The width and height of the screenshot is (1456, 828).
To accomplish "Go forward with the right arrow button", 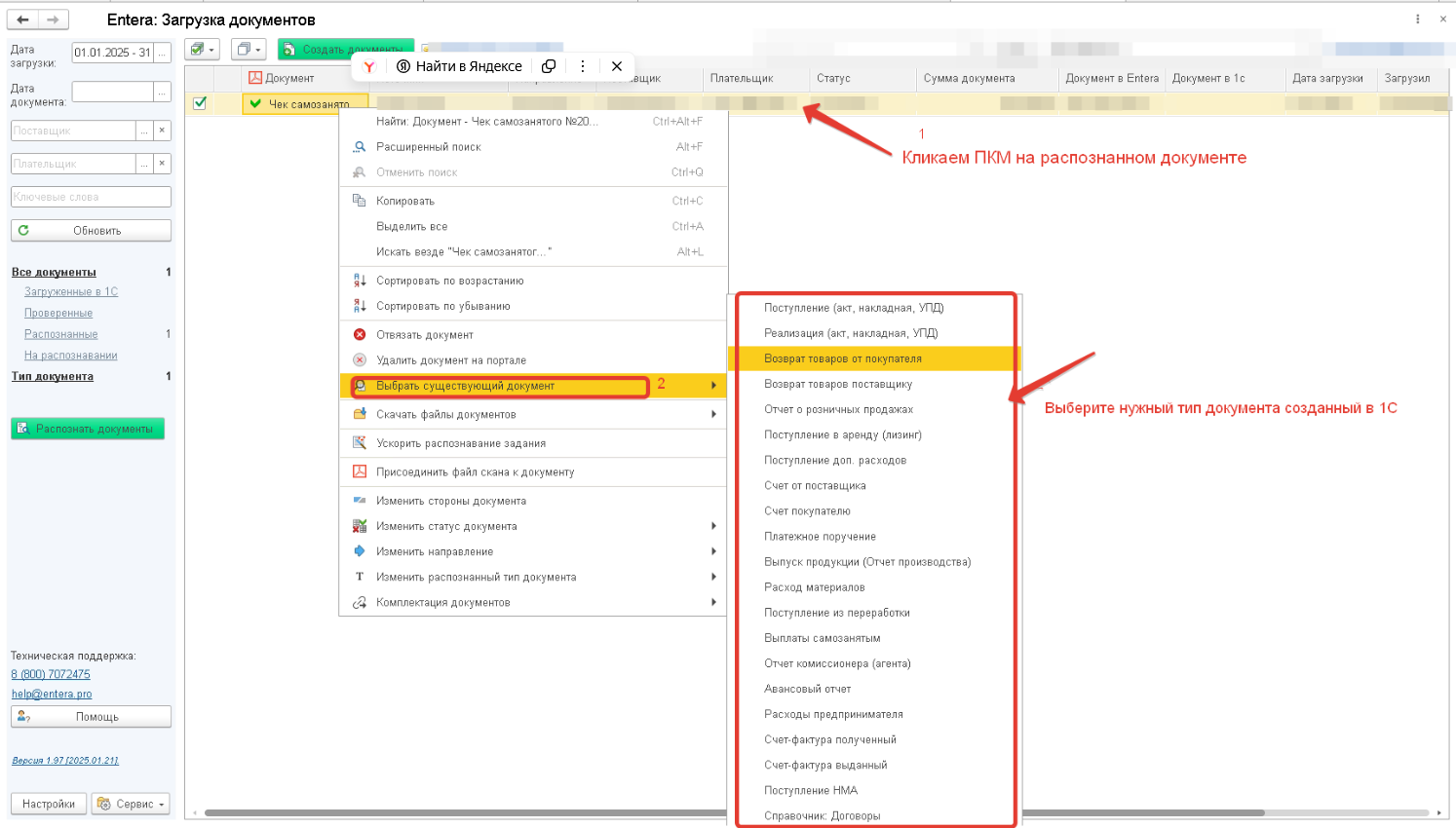I will pyautogui.click(x=54, y=19).
